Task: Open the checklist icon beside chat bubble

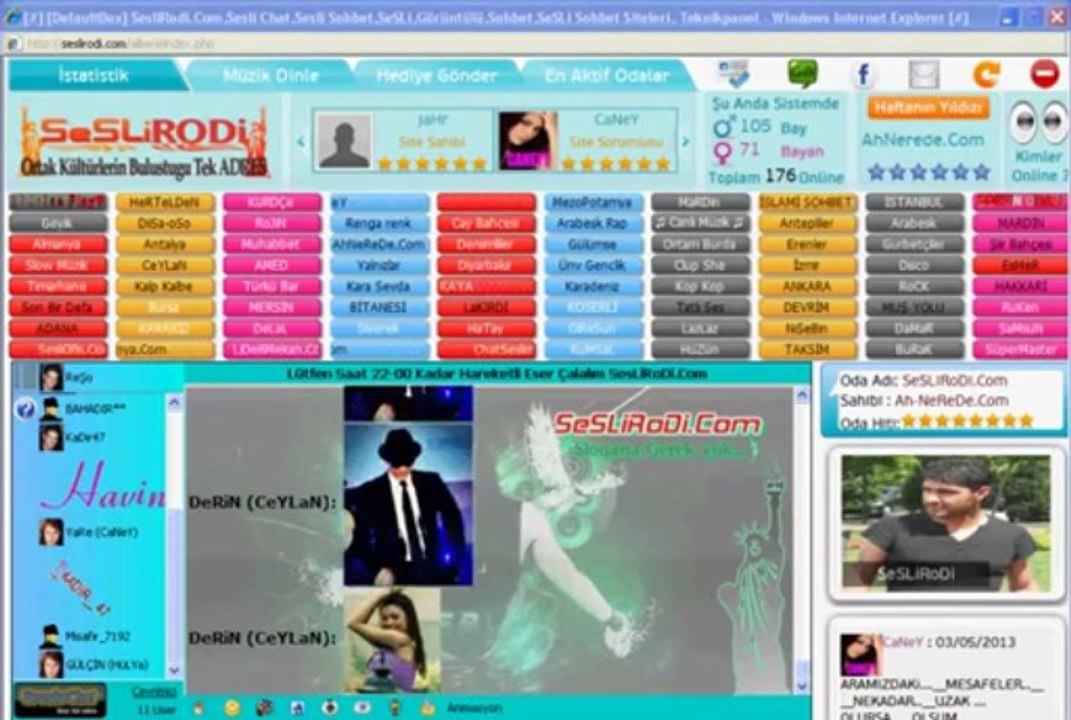Action: coord(735,74)
